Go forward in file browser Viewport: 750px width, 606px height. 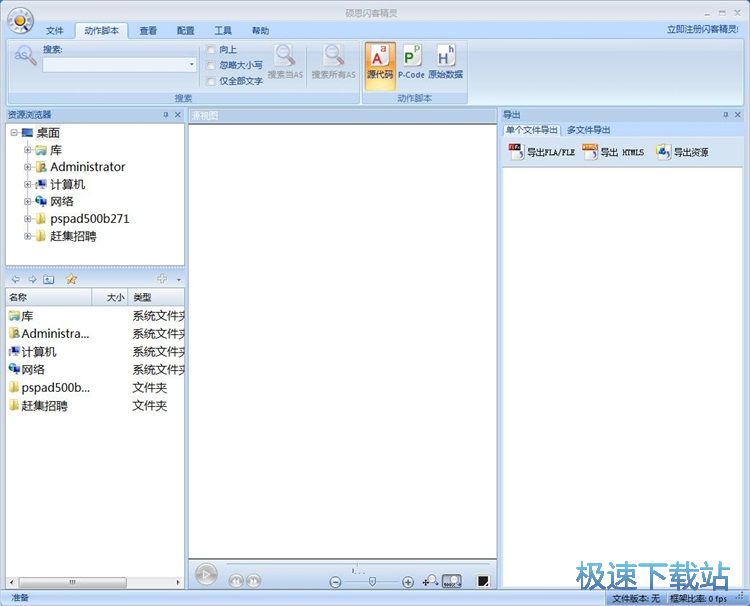pos(32,279)
